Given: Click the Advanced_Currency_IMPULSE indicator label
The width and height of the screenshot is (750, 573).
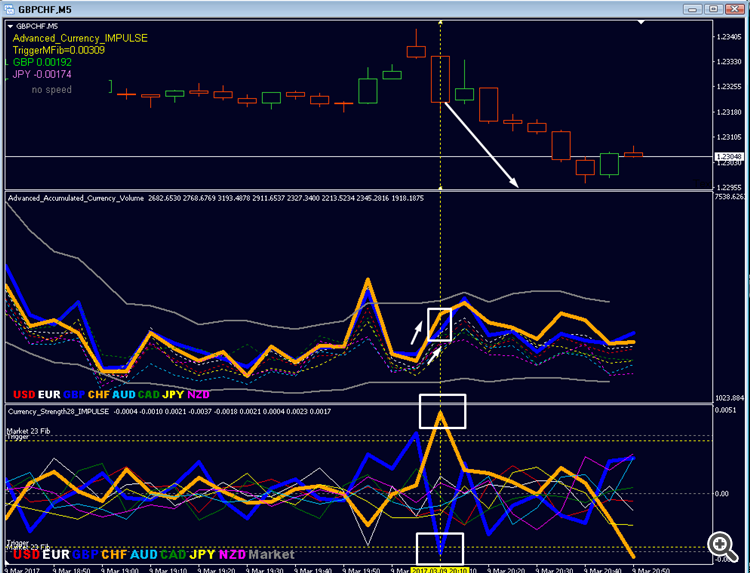Looking at the screenshot, I should (x=80, y=38).
